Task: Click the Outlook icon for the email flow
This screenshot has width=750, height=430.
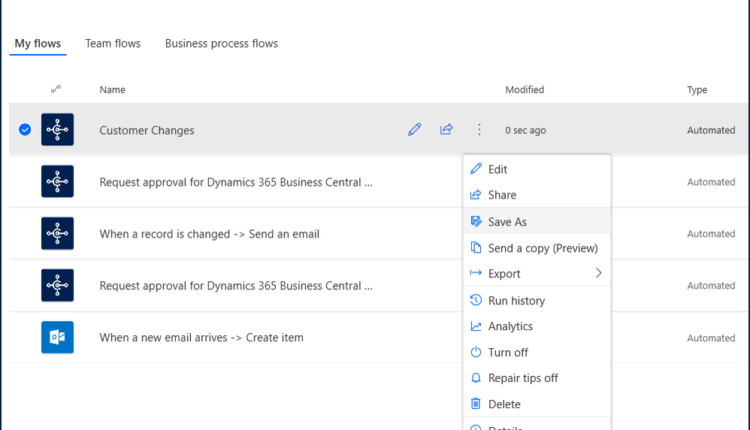Action: 57,337
